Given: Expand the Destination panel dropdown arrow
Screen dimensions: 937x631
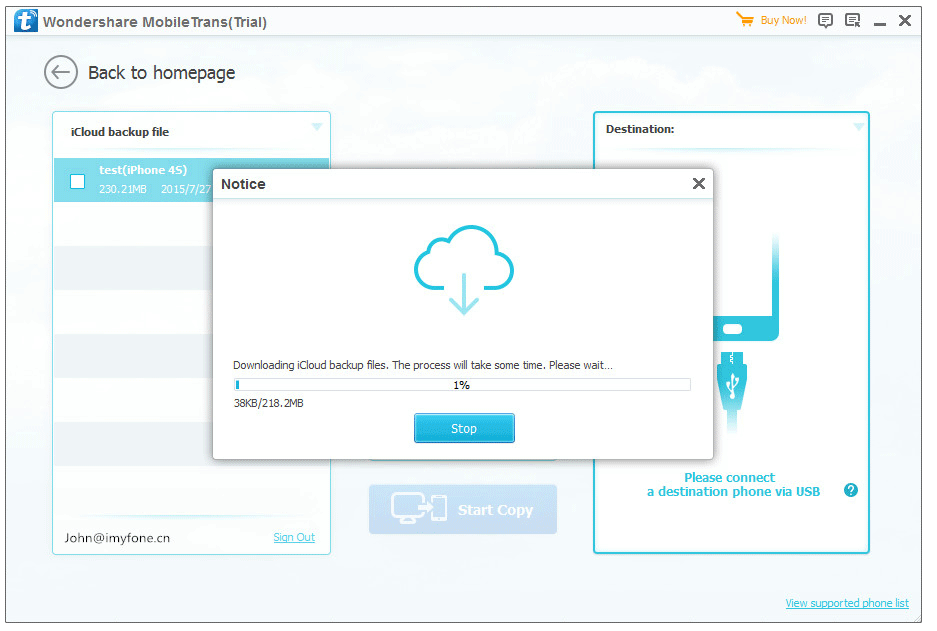Looking at the screenshot, I should [858, 127].
